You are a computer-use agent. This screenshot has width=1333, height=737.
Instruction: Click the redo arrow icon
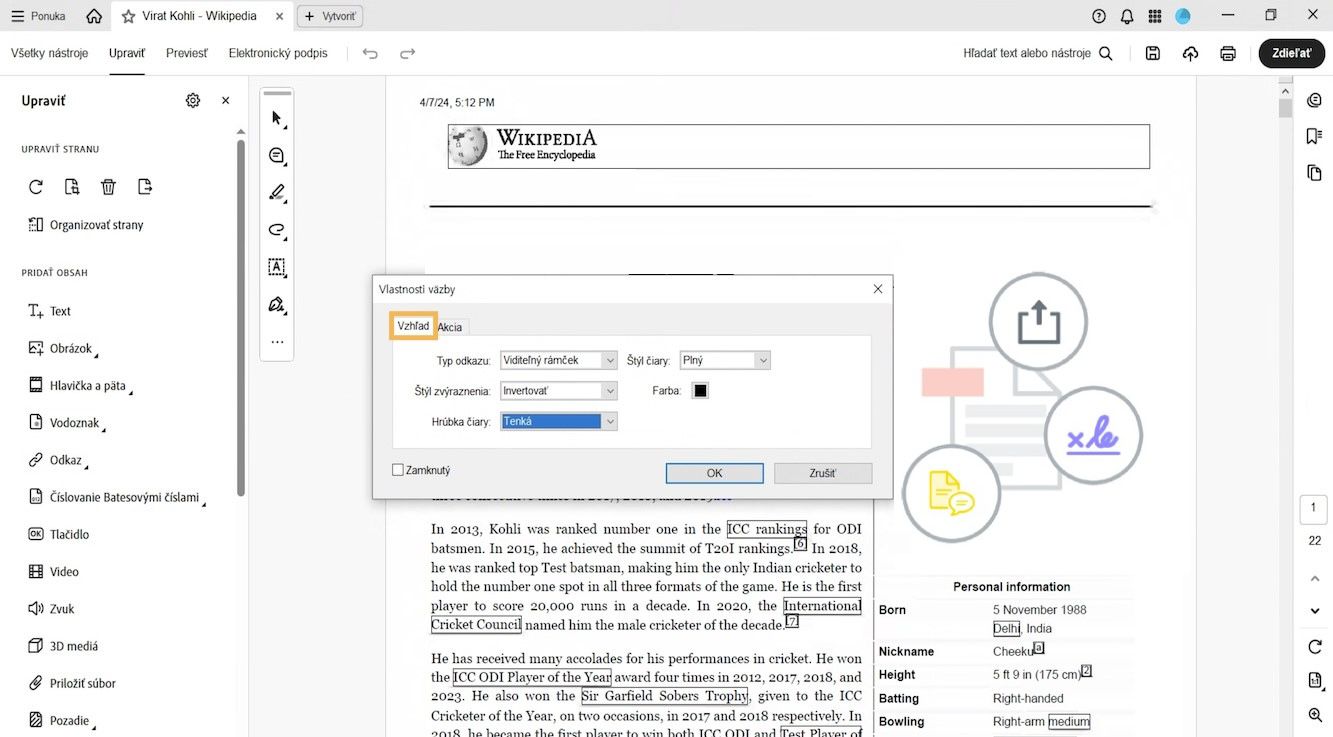coord(407,54)
